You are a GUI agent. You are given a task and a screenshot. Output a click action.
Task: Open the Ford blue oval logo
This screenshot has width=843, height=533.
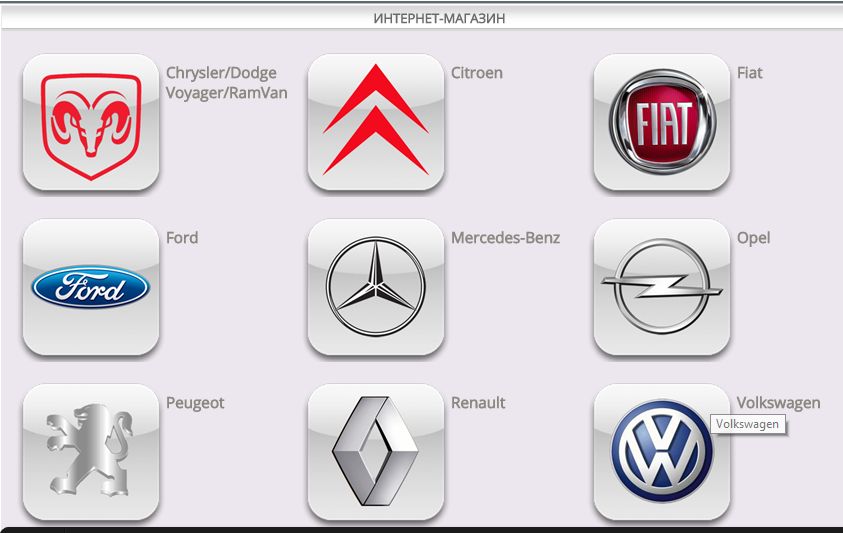point(91,287)
